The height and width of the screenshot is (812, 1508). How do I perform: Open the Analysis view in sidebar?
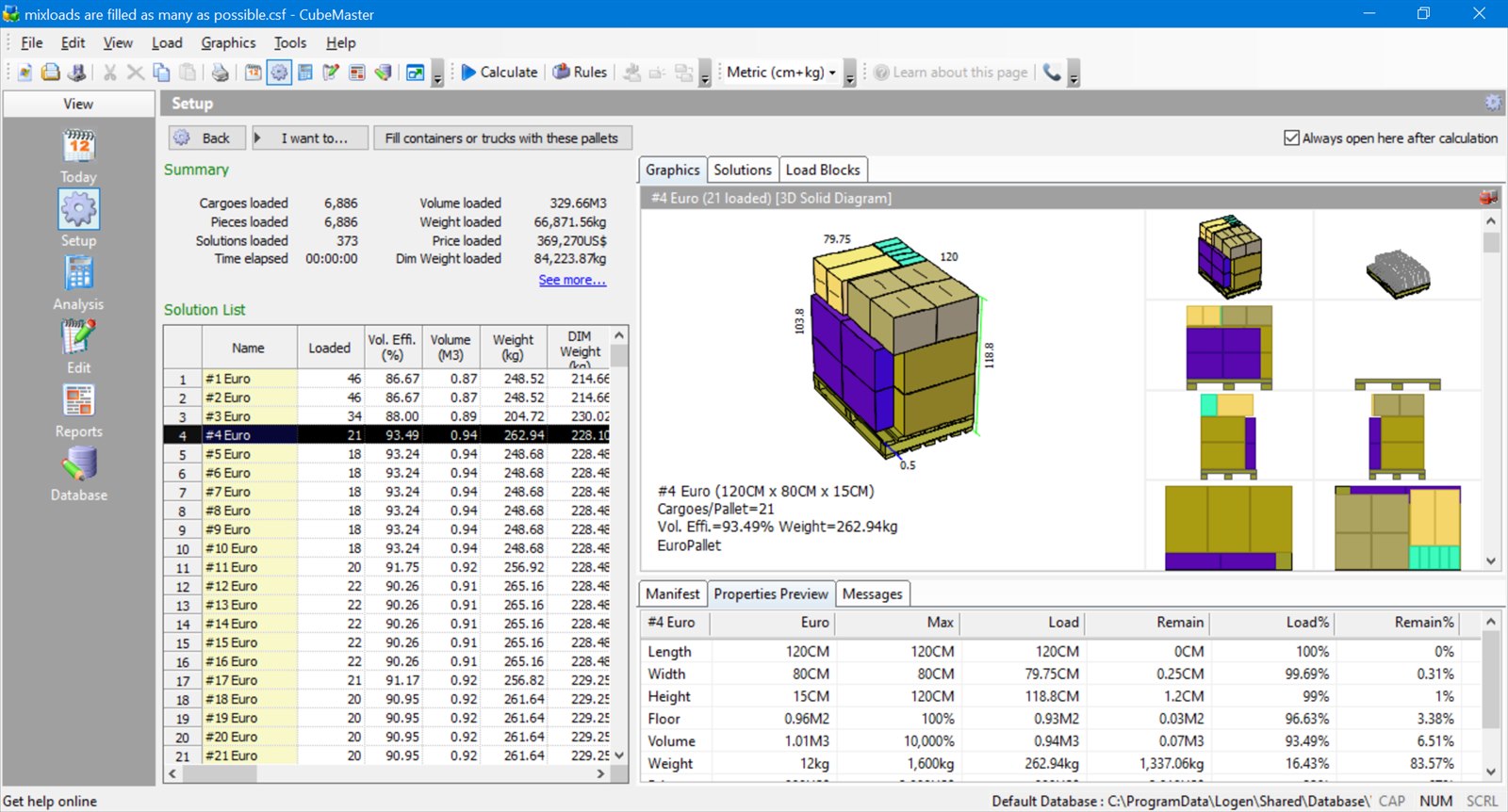tap(78, 283)
